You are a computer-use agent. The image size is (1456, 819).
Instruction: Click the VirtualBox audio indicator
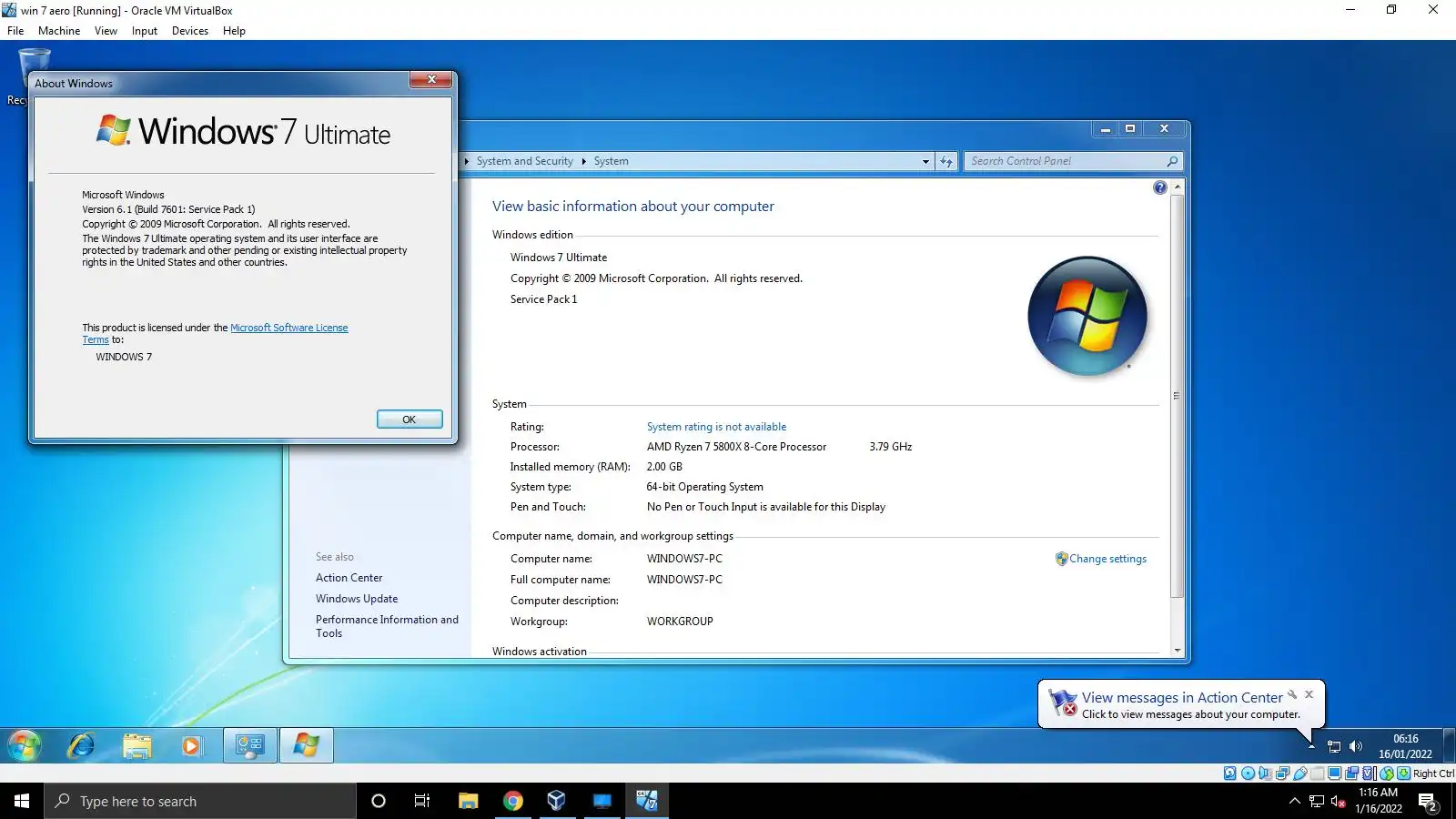click(1265, 773)
